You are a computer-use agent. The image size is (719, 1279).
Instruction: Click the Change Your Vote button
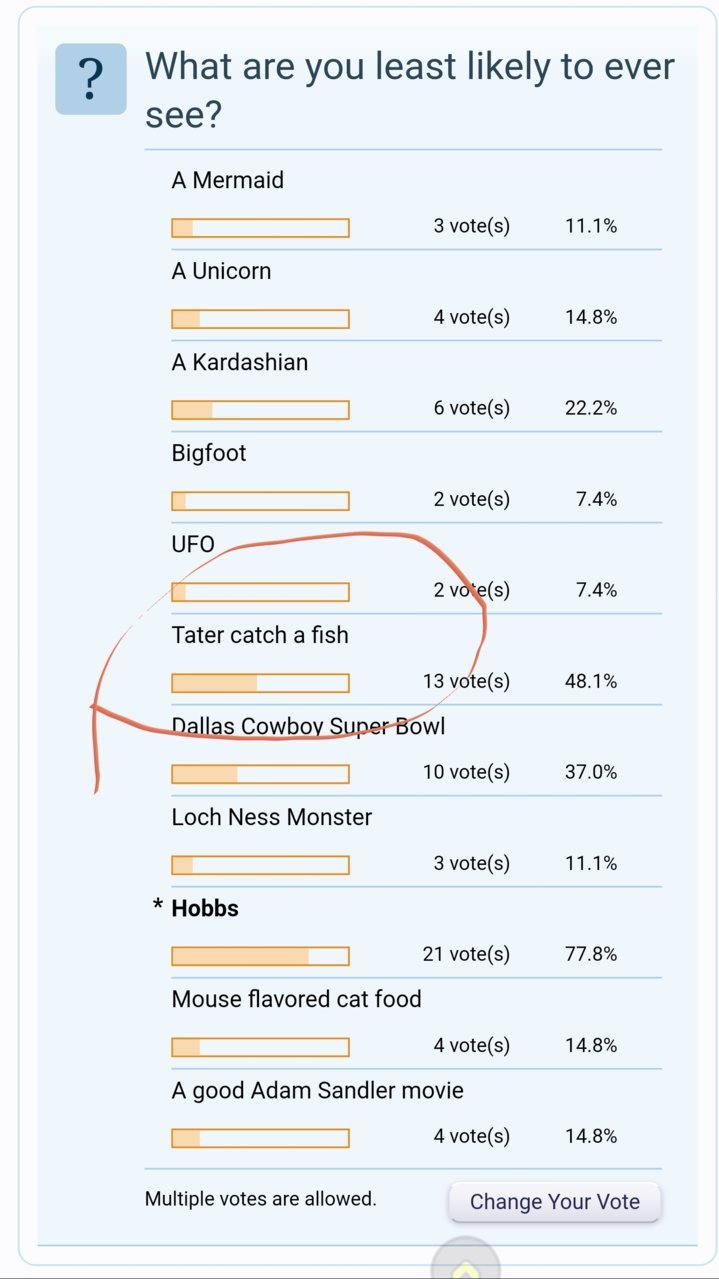point(555,1202)
